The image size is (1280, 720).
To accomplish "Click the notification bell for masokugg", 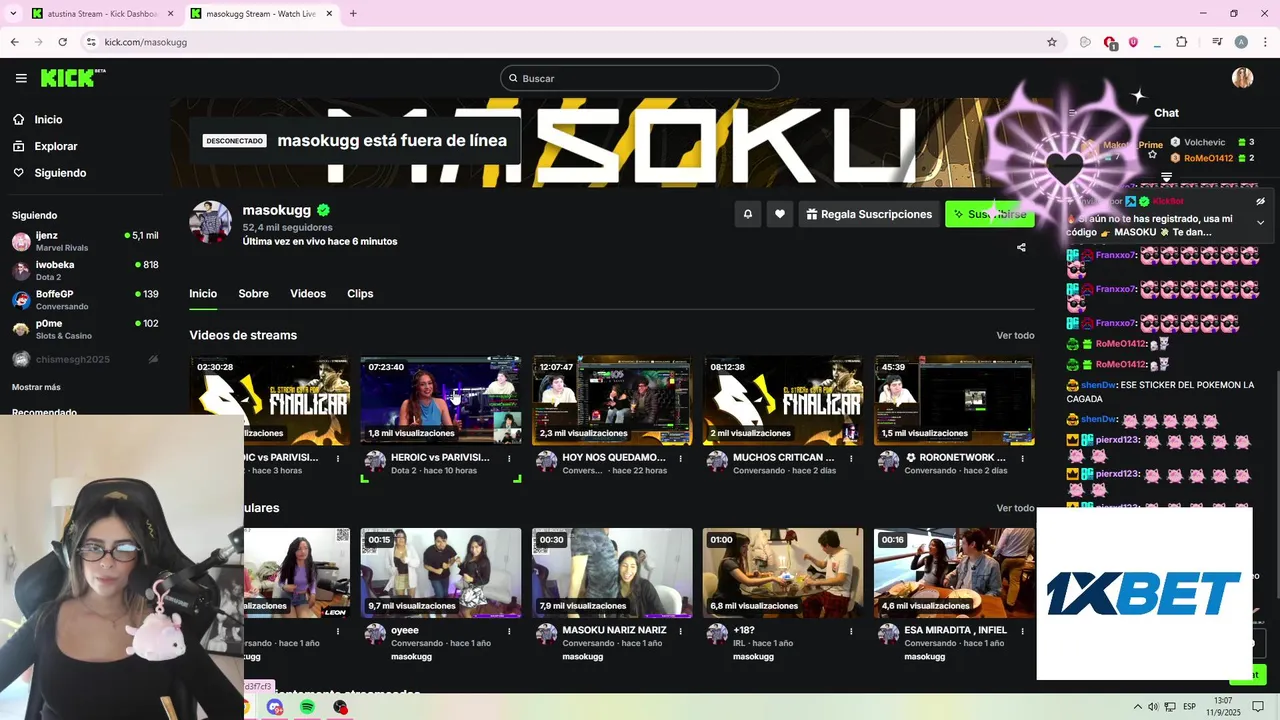I will (747, 214).
